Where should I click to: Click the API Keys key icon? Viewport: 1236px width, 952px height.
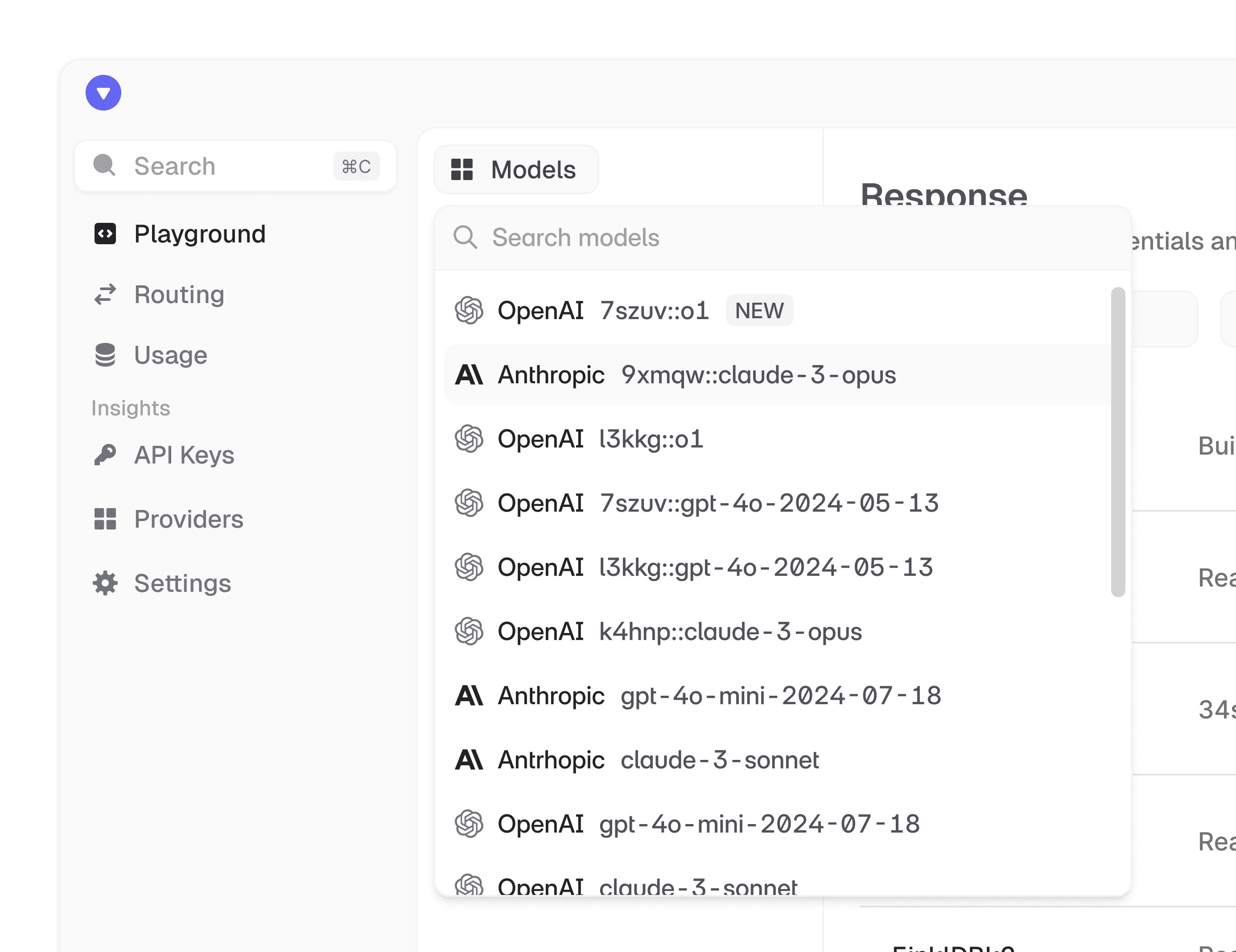(x=105, y=455)
